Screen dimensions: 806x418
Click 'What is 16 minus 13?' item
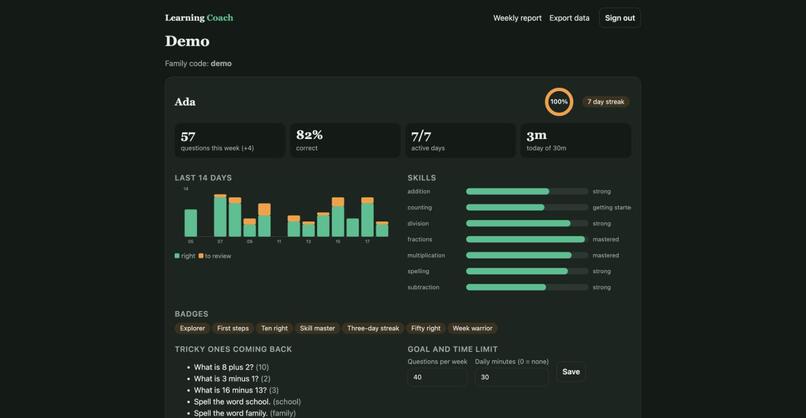236,390
